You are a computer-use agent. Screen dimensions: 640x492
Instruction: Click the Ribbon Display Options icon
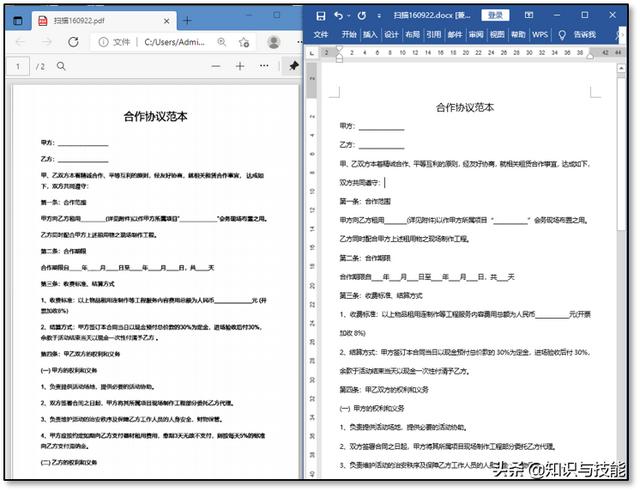[529, 15]
